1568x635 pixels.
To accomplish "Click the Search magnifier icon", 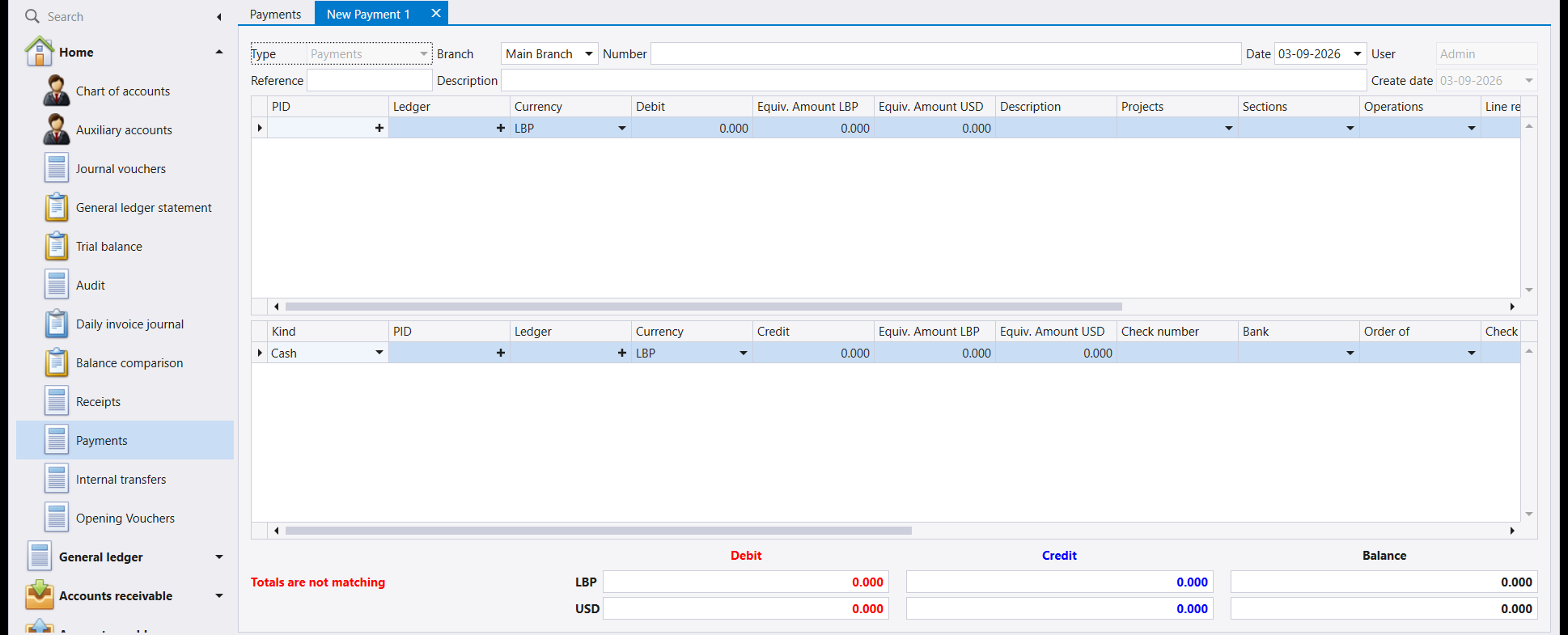I will click(32, 16).
